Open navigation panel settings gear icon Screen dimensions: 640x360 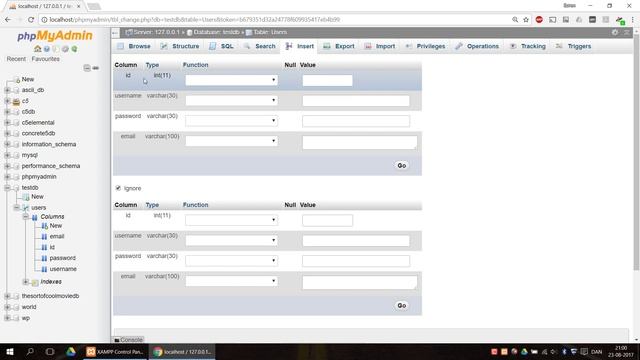[x=65, y=49]
